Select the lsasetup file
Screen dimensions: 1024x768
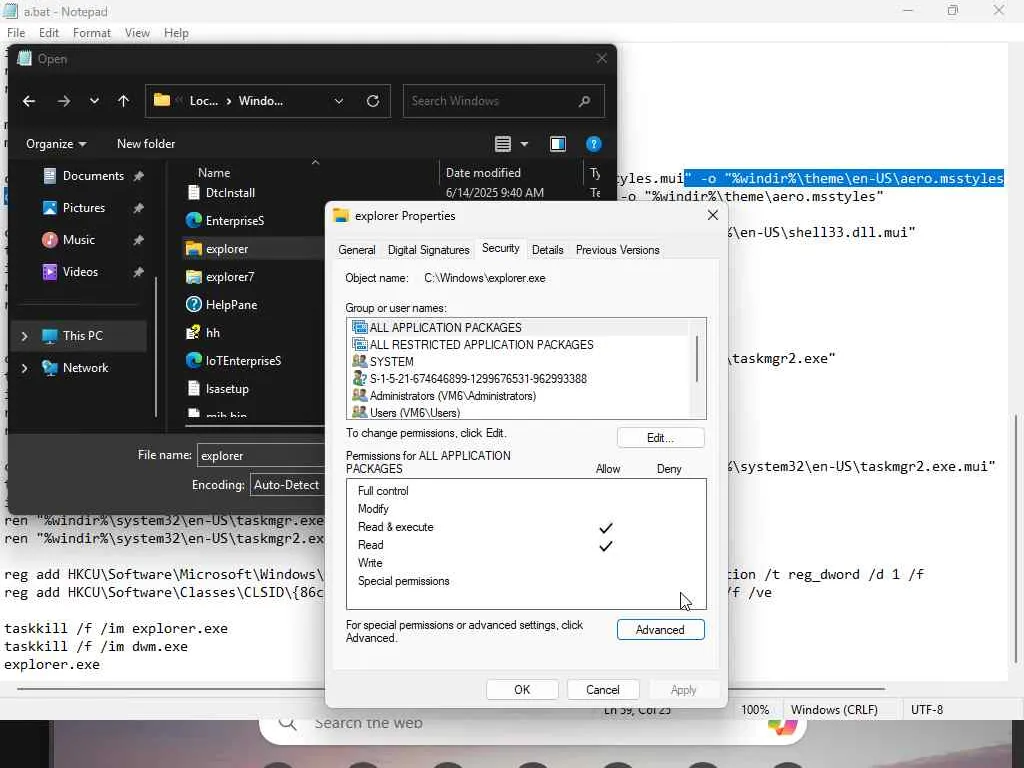227,389
